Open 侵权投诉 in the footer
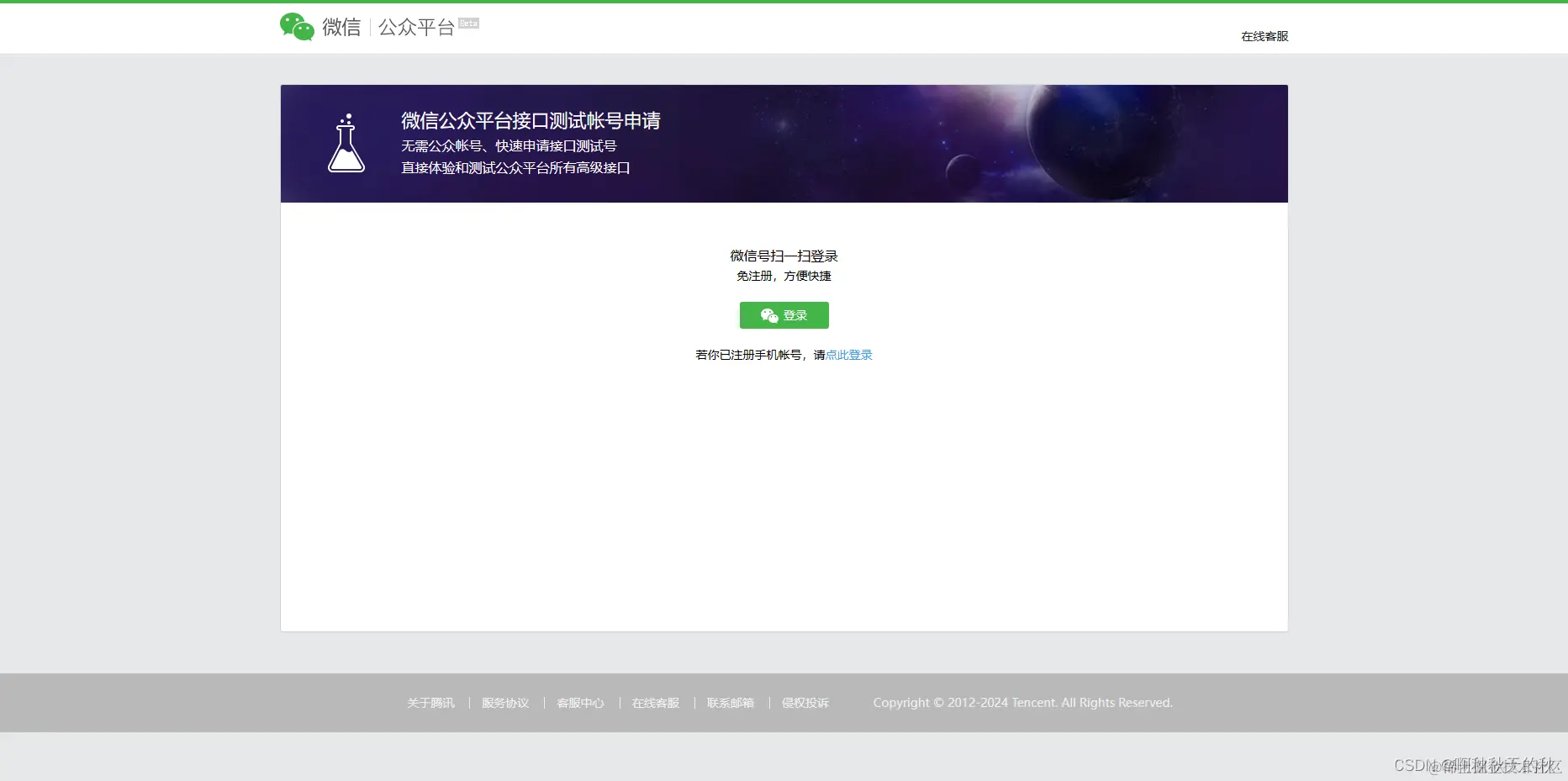Screen dimensions: 1568x781 click(x=805, y=703)
